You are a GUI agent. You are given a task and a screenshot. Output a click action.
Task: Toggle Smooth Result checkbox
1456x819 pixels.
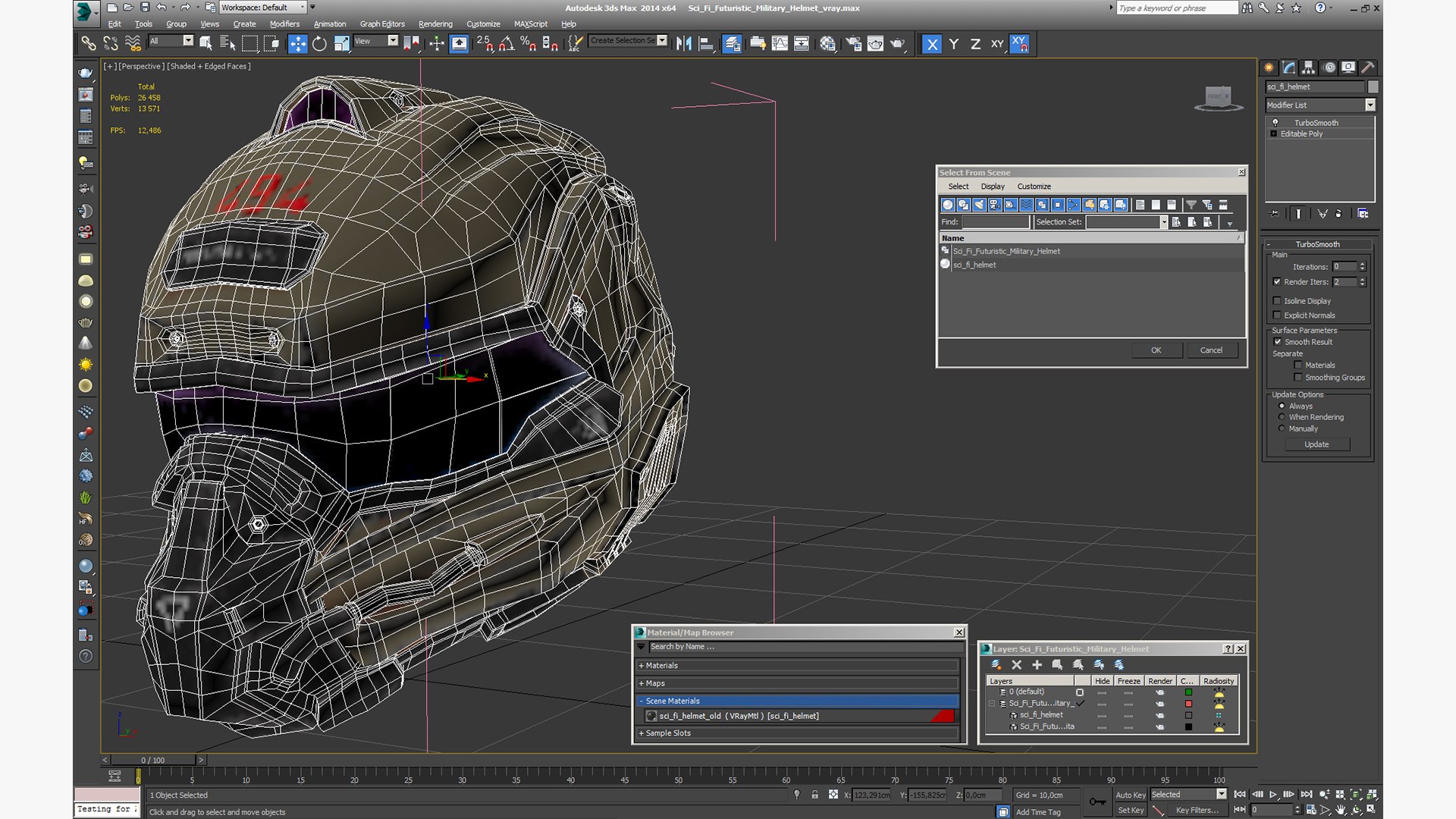[1278, 341]
